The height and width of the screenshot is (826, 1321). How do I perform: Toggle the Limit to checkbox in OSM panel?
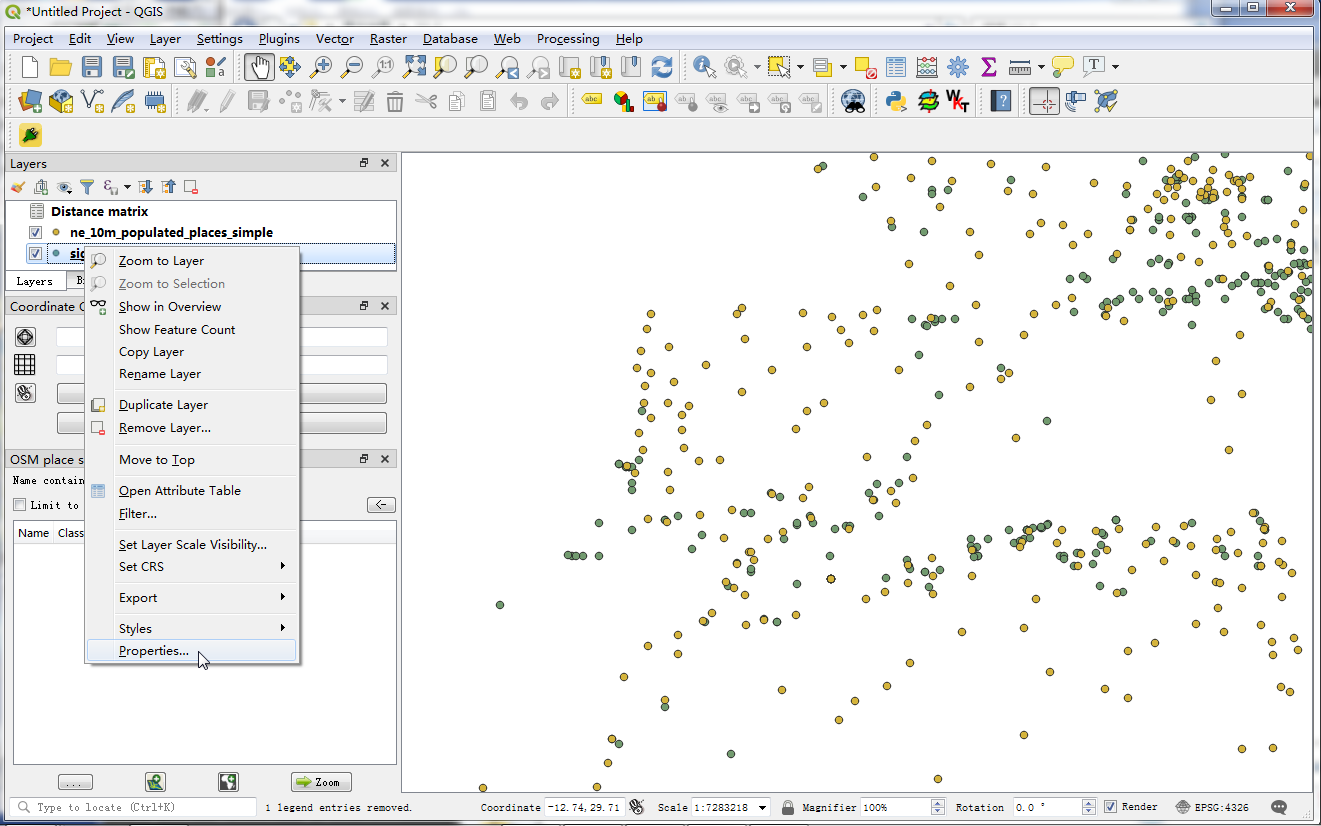click(x=19, y=505)
